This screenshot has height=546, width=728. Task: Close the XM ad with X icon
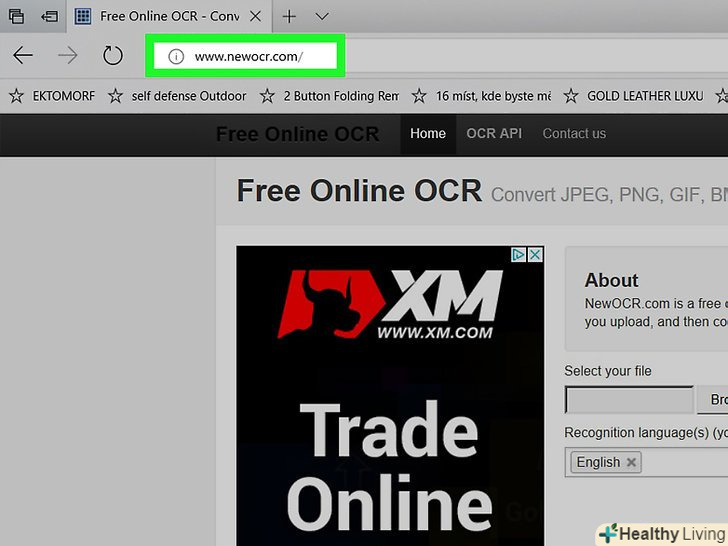coord(535,254)
